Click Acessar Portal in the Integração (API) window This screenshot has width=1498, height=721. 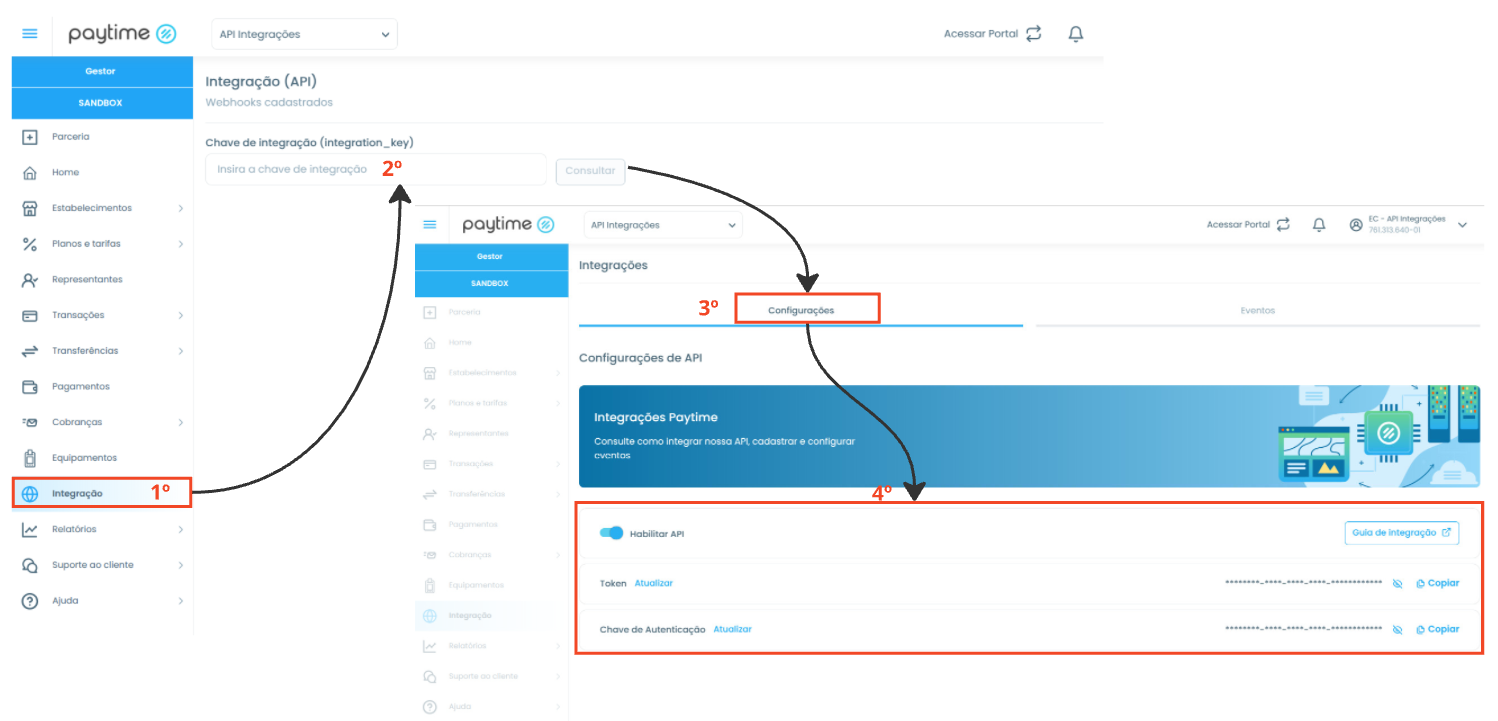(992, 34)
